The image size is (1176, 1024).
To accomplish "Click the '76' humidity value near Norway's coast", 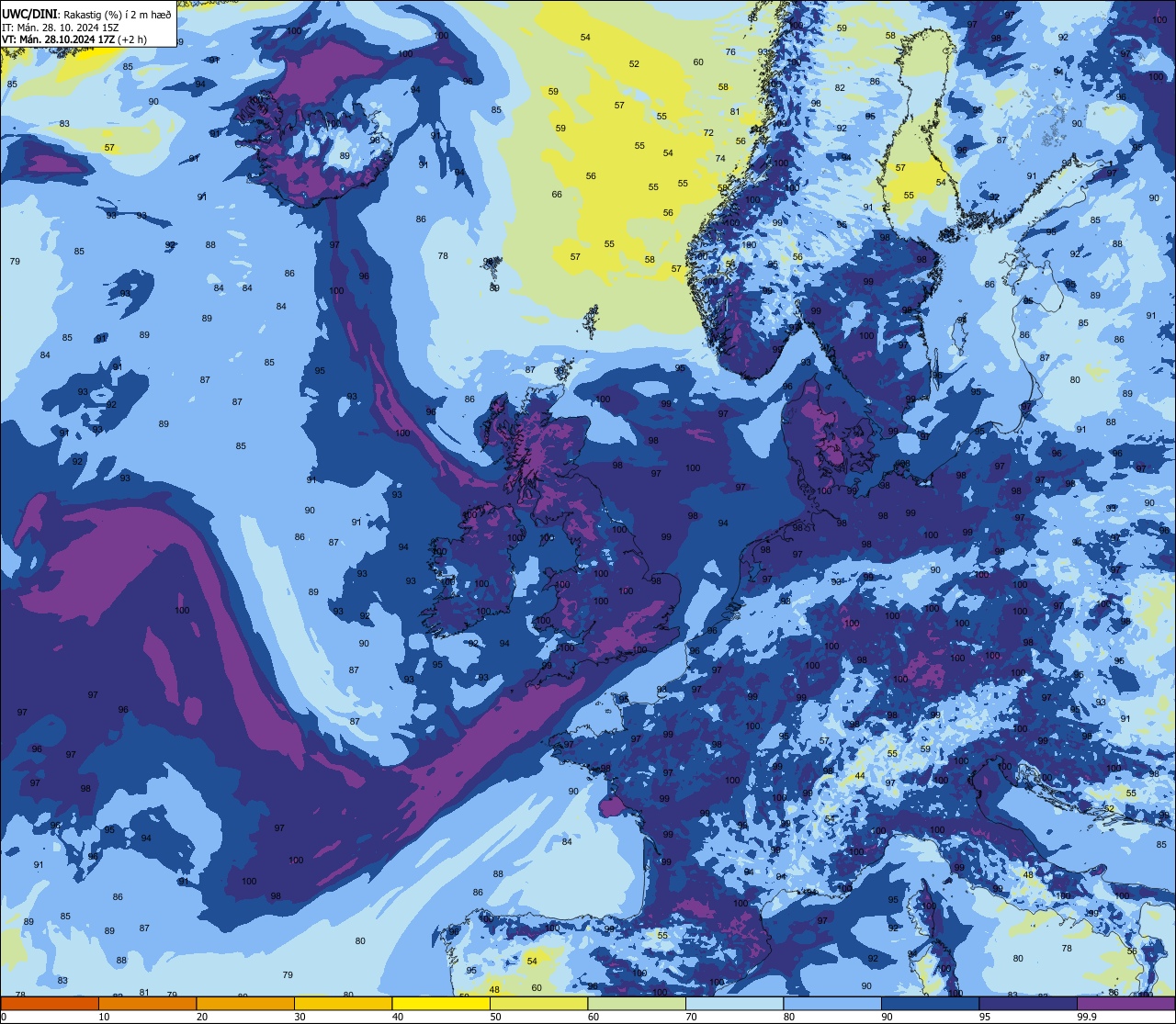I will (x=730, y=51).
